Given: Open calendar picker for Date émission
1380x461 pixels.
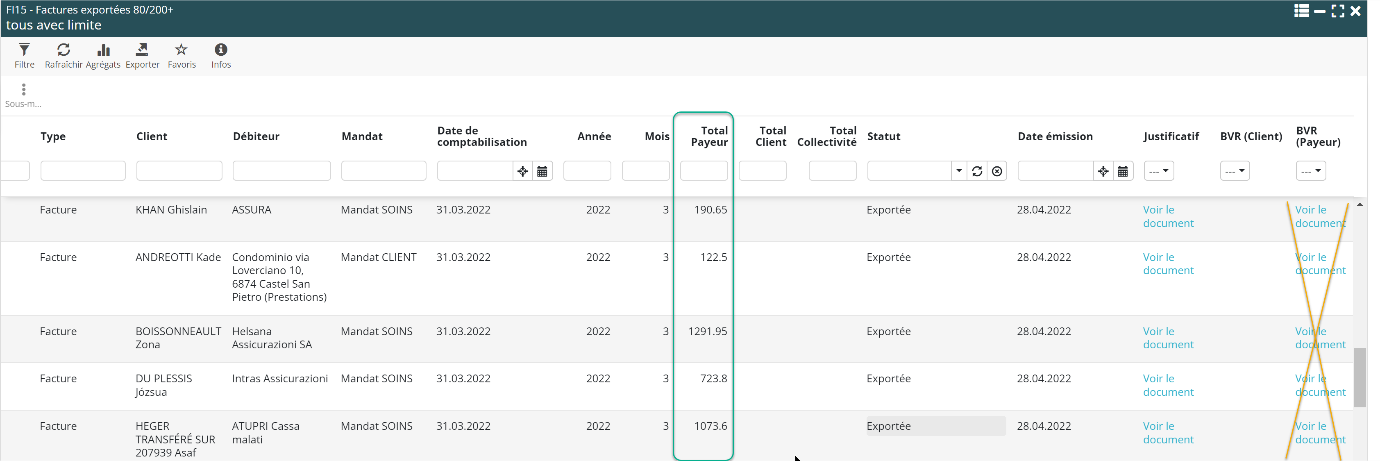Looking at the screenshot, I should 1123,171.
